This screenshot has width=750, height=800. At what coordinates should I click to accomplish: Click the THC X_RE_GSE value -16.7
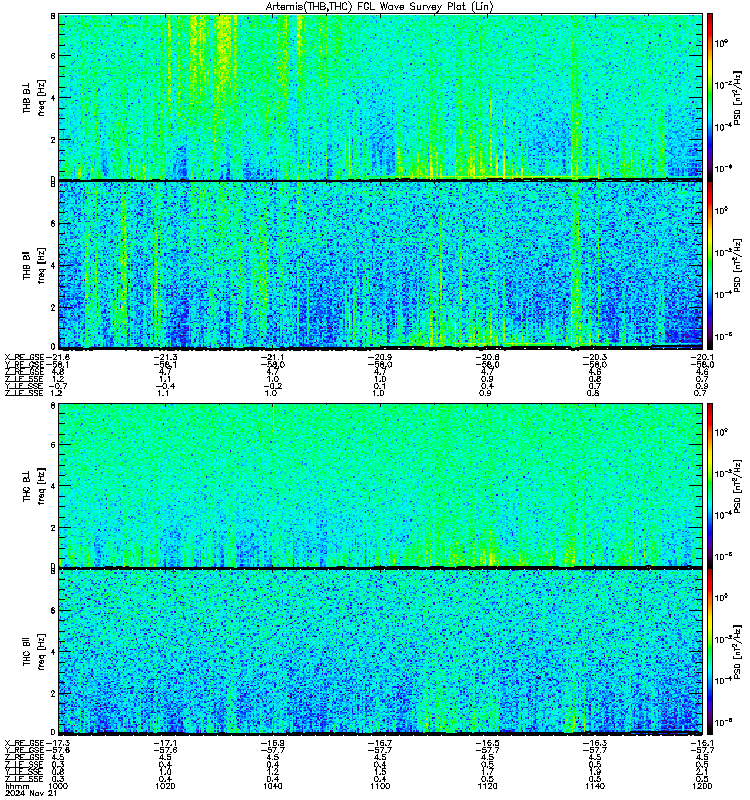click(x=380, y=743)
